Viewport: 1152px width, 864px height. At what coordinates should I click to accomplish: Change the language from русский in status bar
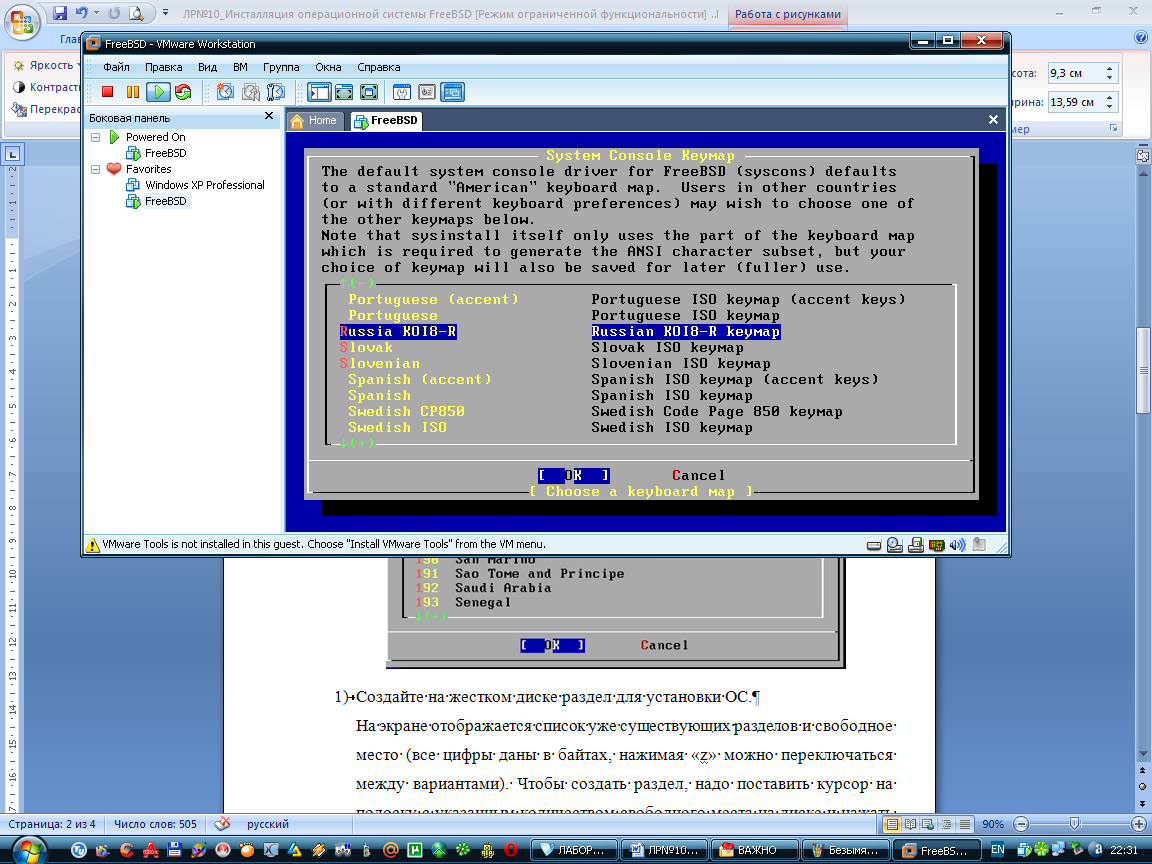267,824
